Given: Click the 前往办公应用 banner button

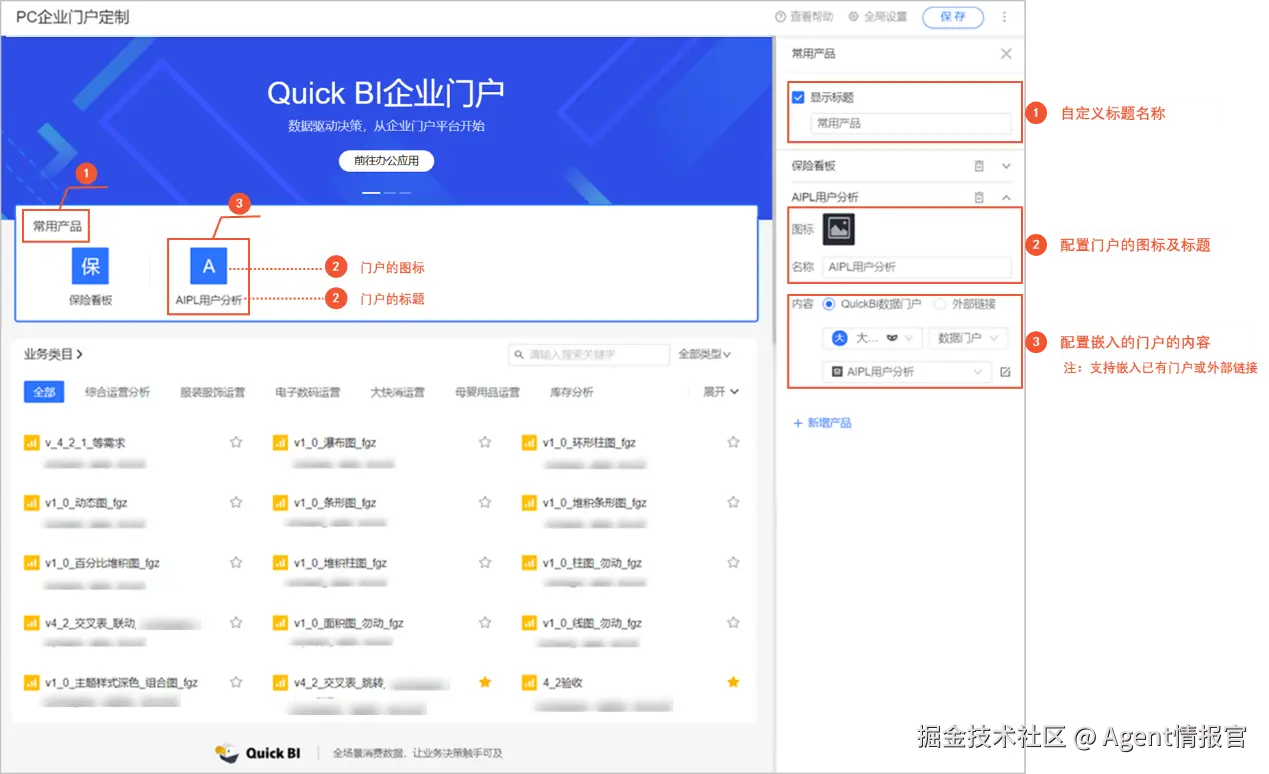Looking at the screenshot, I should (386, 160).
